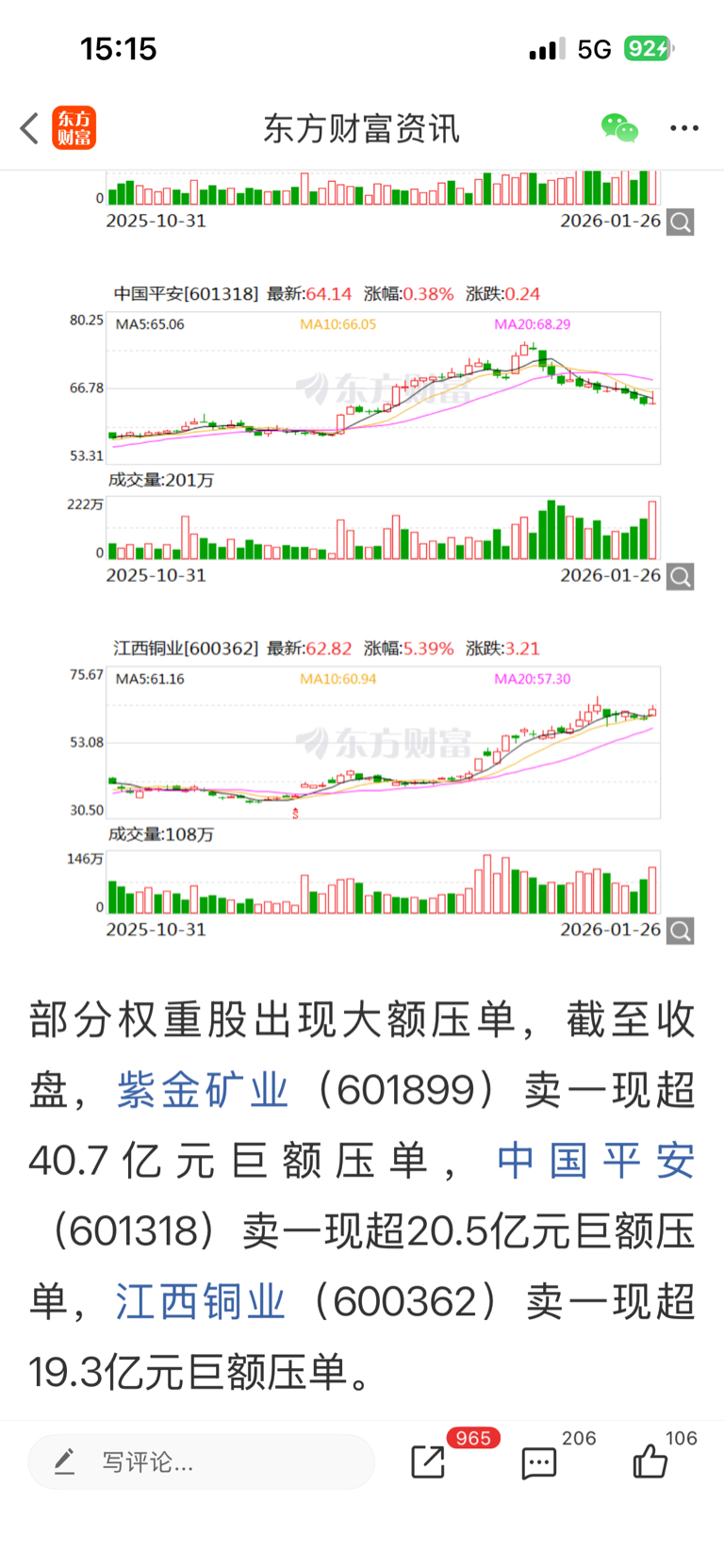Open the 东方财富 orange logo

click(x=74, y=128)
